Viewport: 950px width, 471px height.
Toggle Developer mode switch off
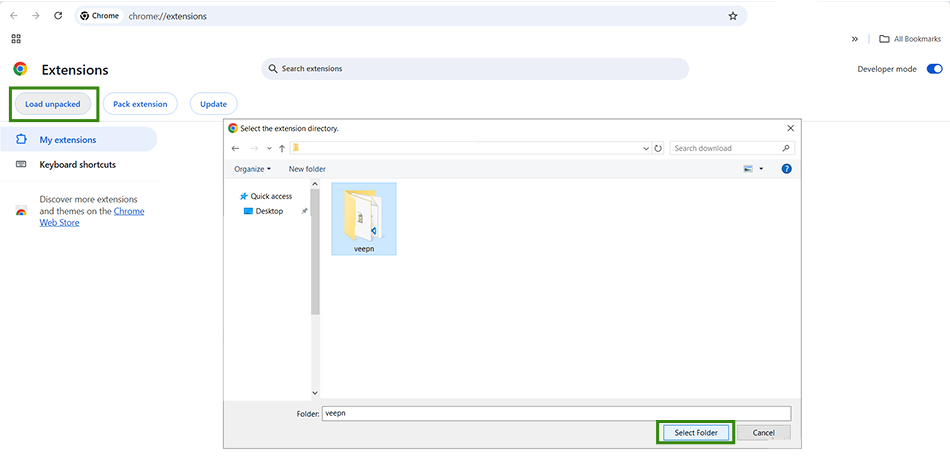point(935,69)
